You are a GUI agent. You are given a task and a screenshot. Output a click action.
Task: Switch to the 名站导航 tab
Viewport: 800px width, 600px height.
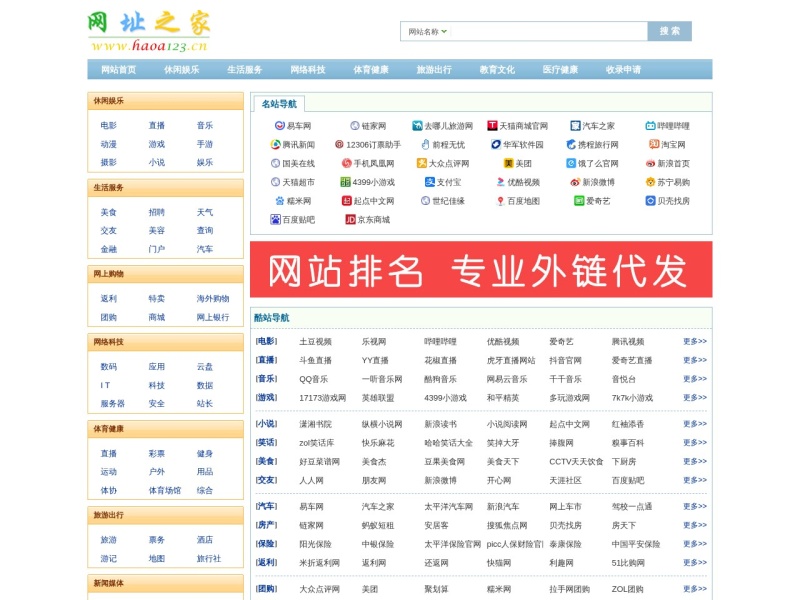pyautogui.click(x=279, y=104)
